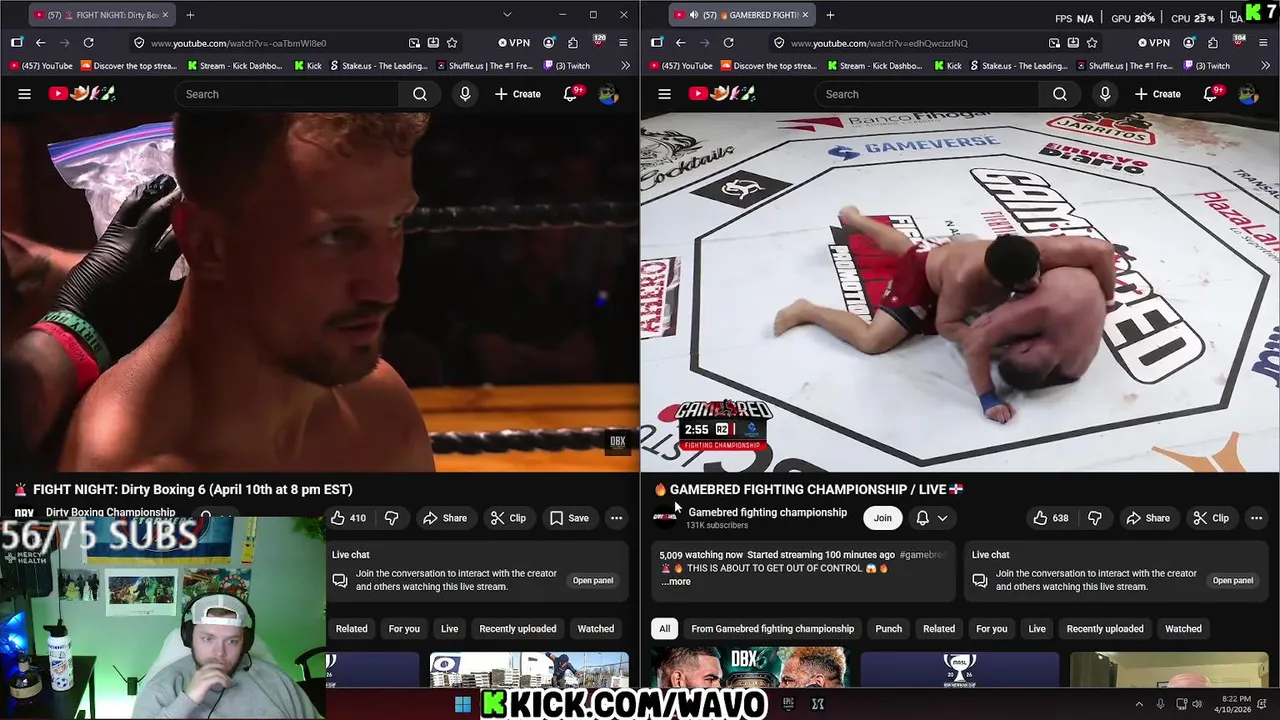
Task: Reload page in left browser window
Action: 88,43
